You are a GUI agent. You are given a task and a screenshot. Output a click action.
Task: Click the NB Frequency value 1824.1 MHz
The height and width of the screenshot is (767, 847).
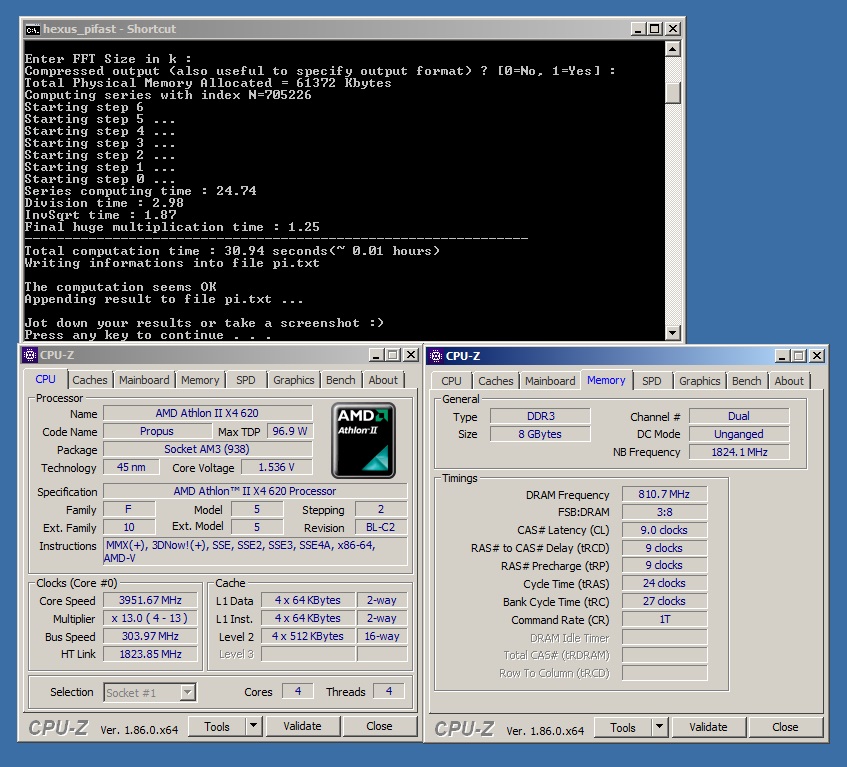pyautogui.click(x=740, y=452)
